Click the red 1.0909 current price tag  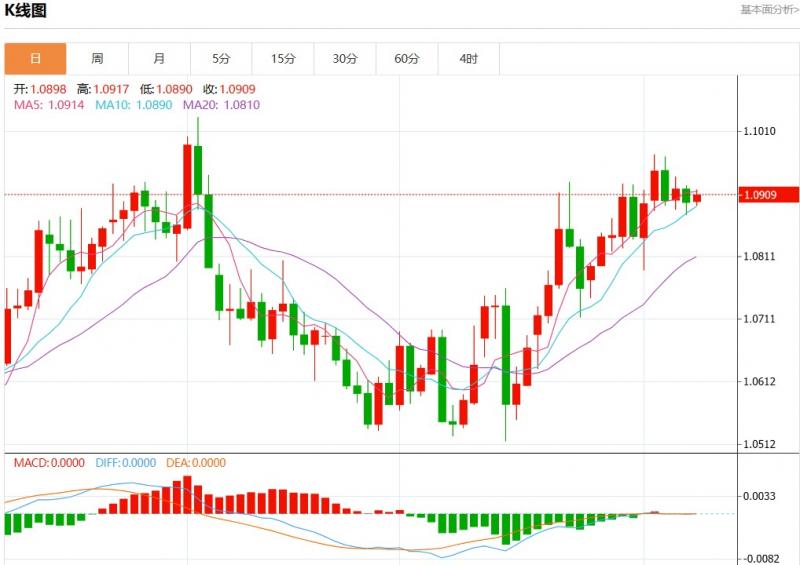[768, 194]
